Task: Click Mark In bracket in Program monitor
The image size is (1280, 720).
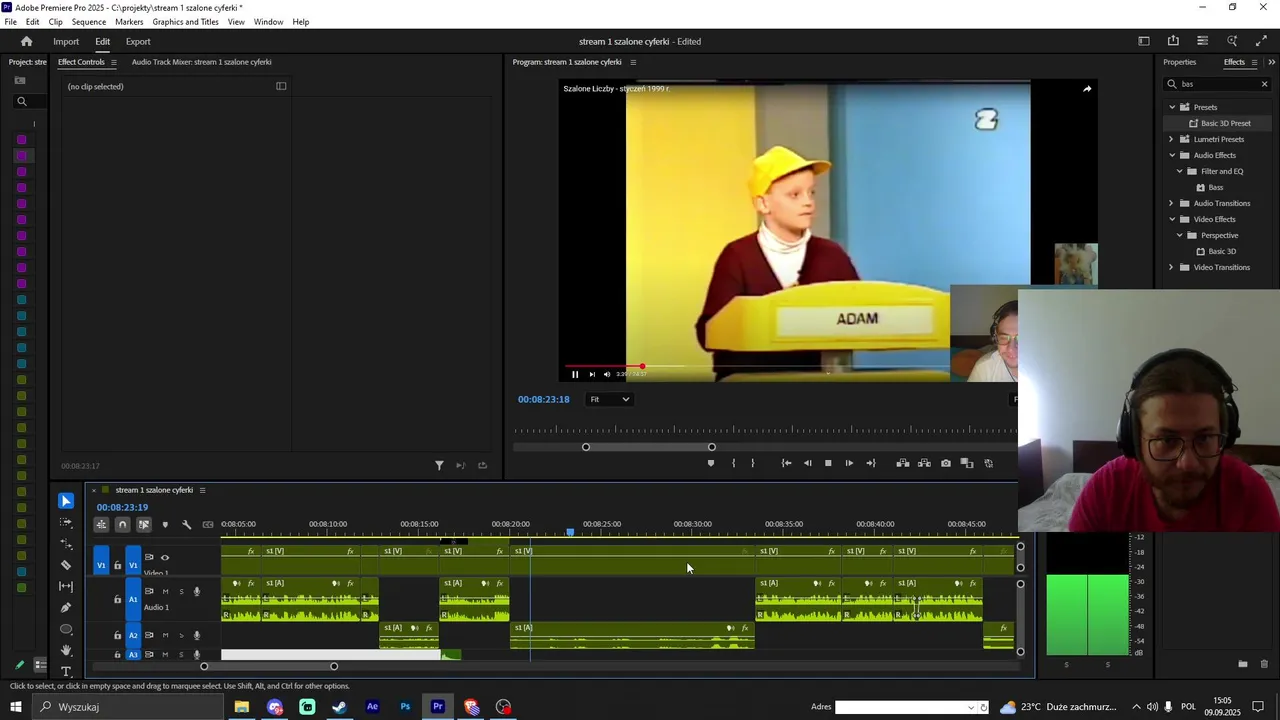Action: pyautogui.click(x=733, y=463)
